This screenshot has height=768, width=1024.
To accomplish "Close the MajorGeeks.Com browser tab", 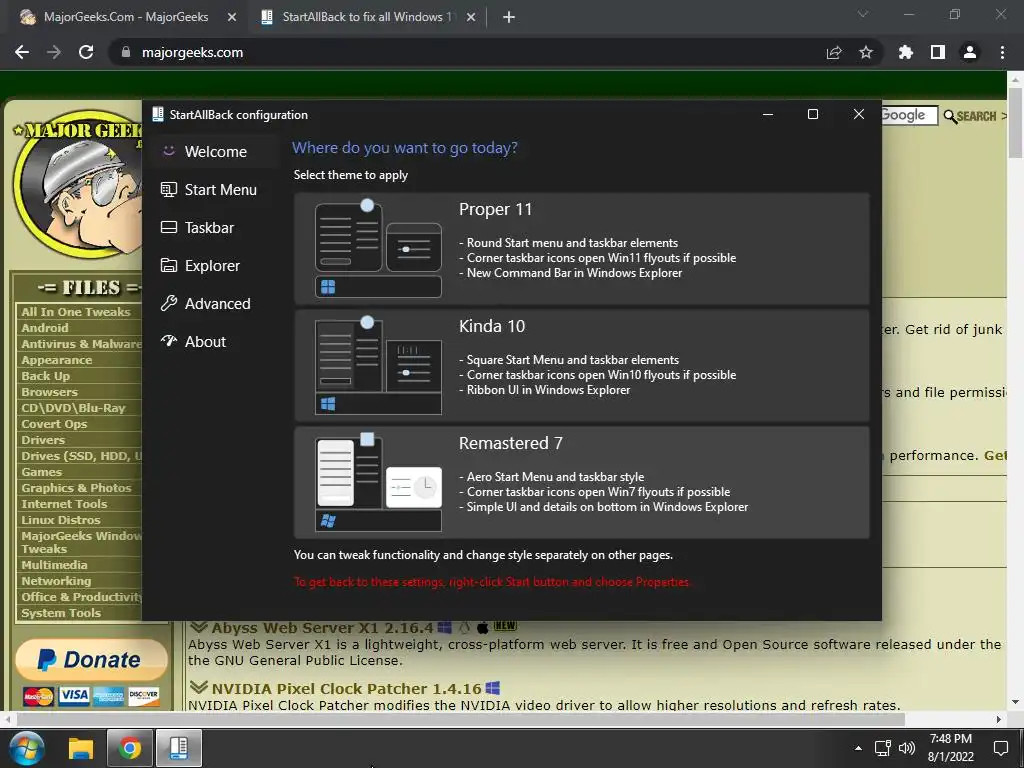I will coord(232,18).
